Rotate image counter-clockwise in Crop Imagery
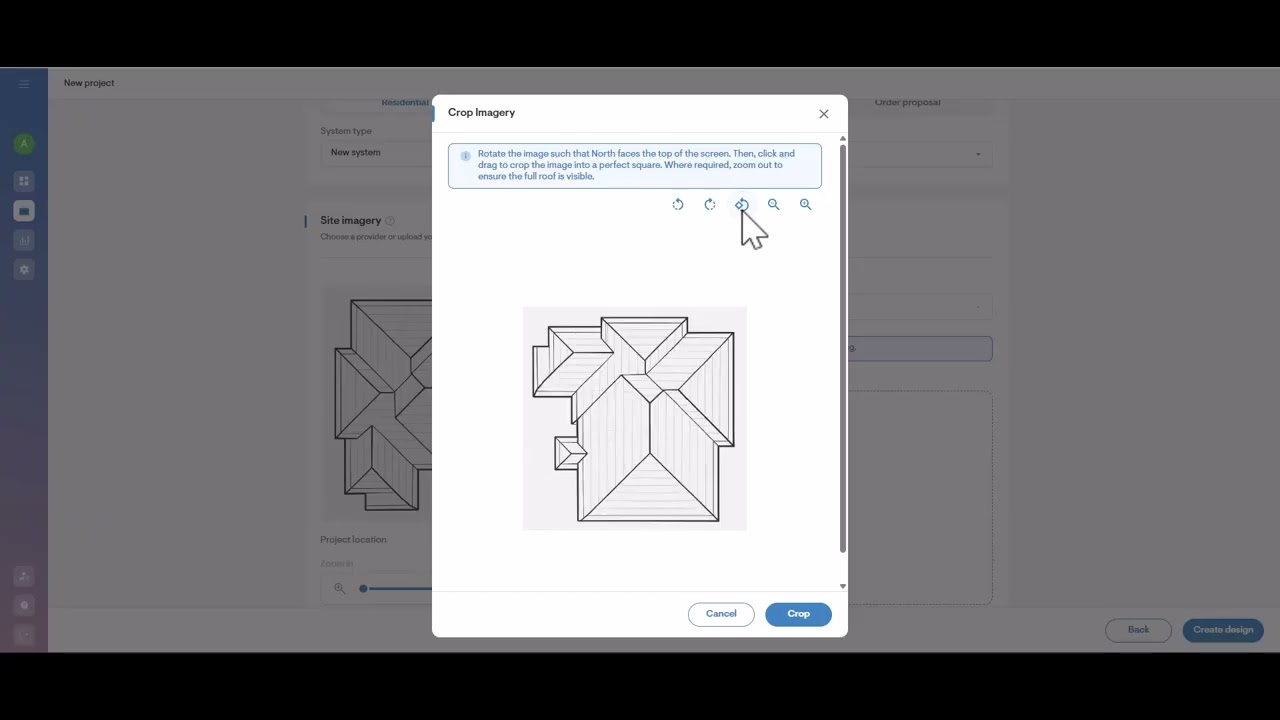The height and width of the screenshot is (720, 1280). [x=678, y=204]
